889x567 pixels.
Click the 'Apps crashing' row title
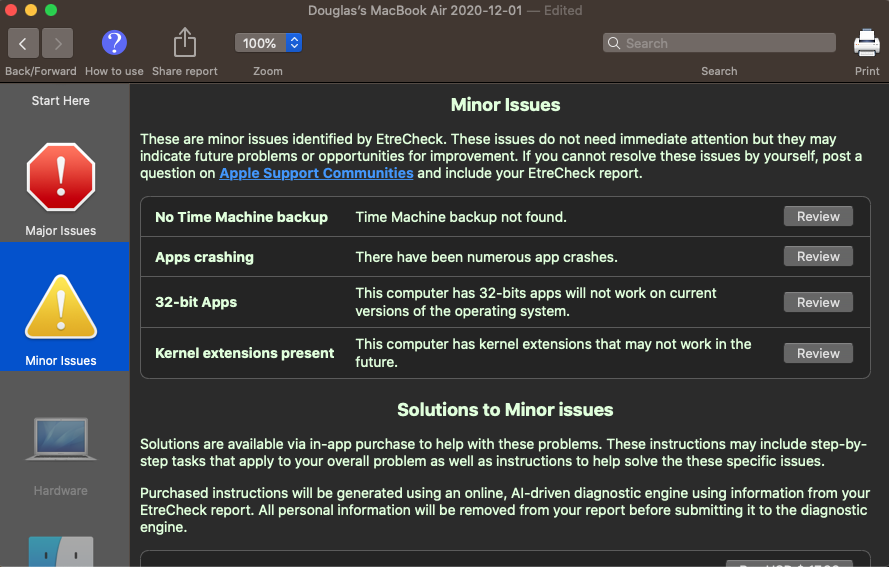[205, 257]
